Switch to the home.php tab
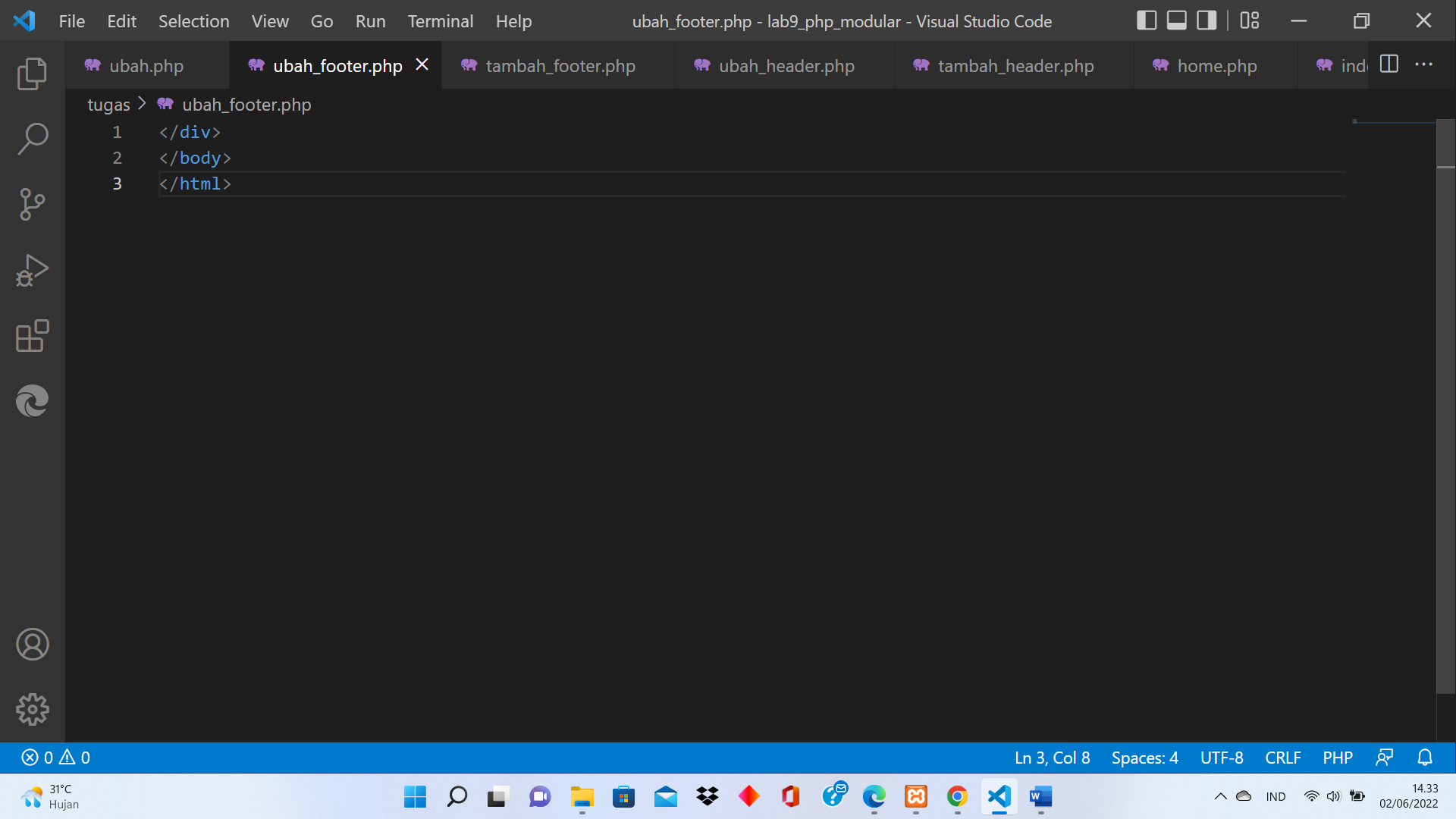Screen dimensions: 1456x819 click(x=1216, y=66)
